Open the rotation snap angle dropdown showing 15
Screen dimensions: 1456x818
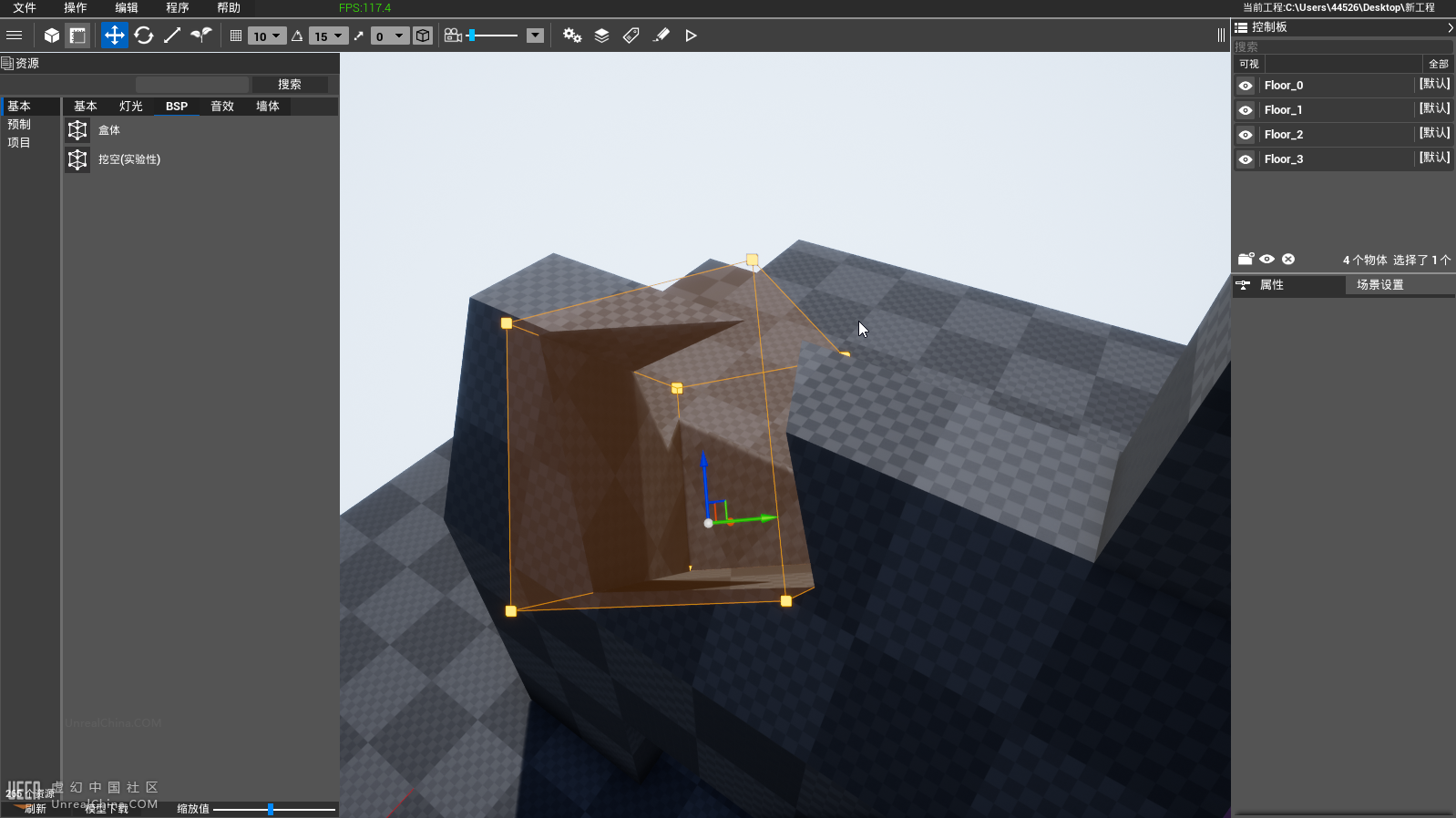(x=328, y=36)
